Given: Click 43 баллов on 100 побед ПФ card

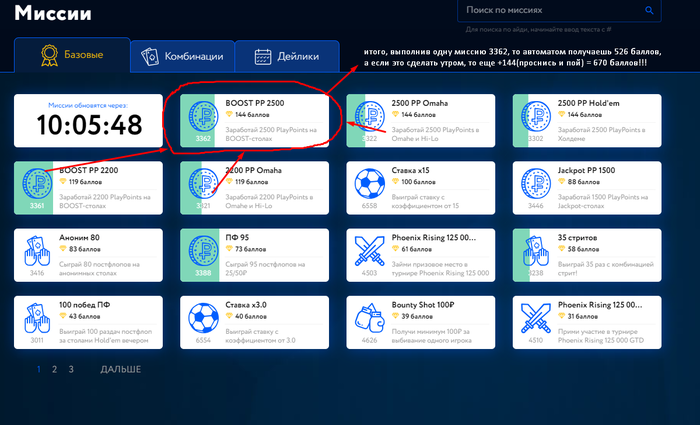Looking at the screenshot, I should tap(84, 316).
